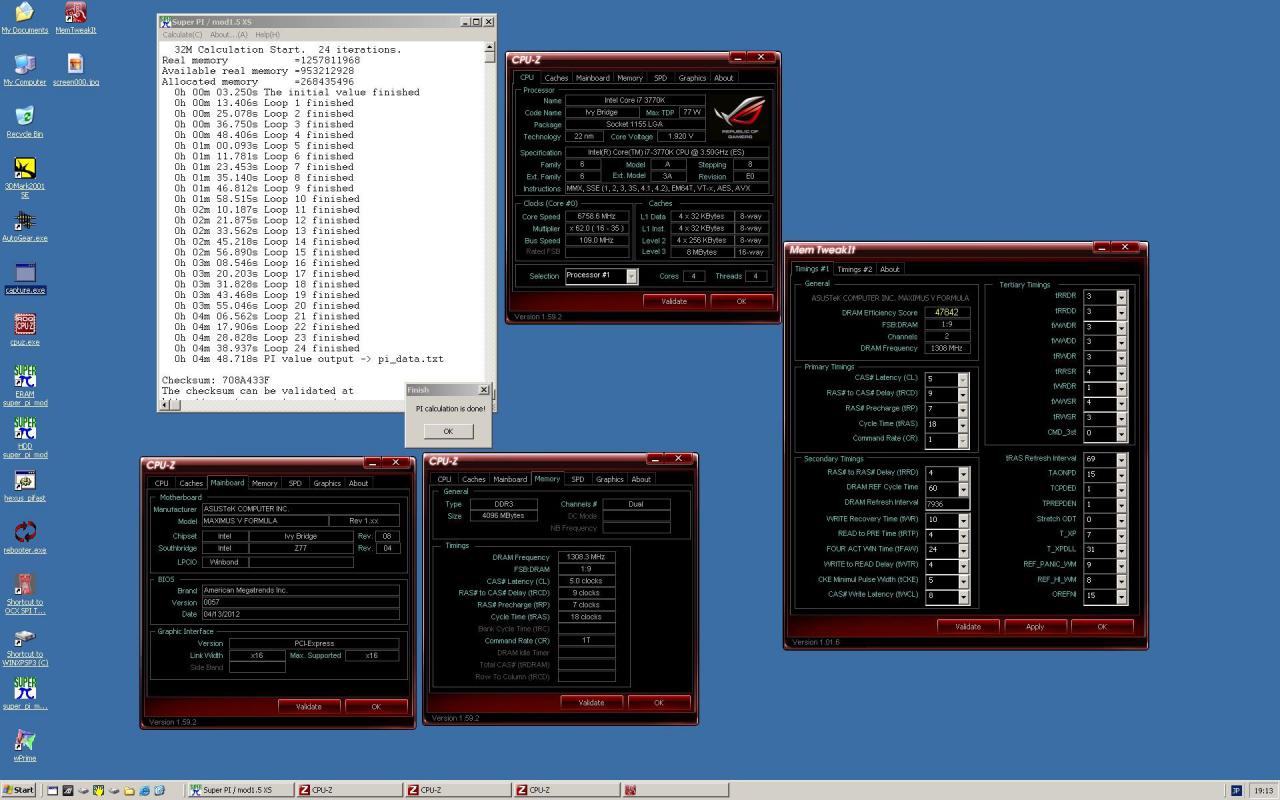This screenshot has width=1280, height=800.
Task: Expand the RAS# to CAS# Delay (tRCD) dropdown
Action: (963, 394)
